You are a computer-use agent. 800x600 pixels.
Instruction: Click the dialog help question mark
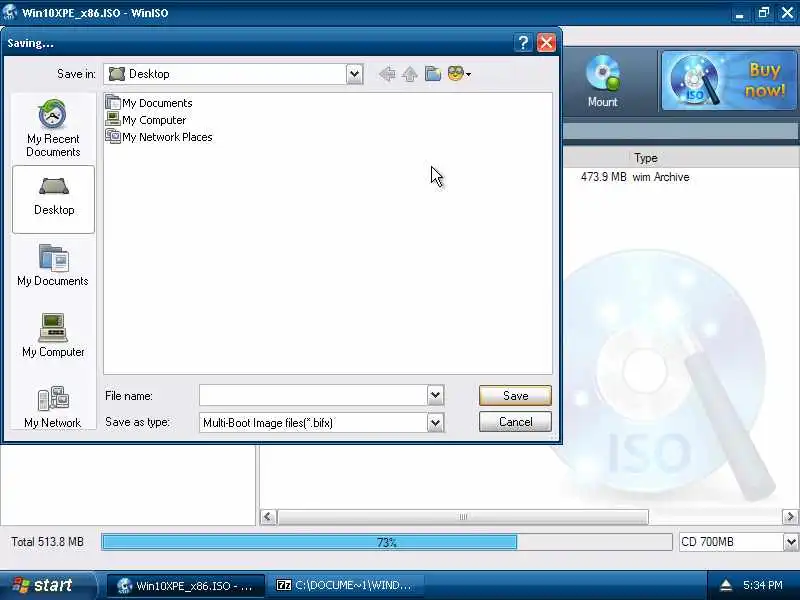pyautogui.click(x=523, y=43)
